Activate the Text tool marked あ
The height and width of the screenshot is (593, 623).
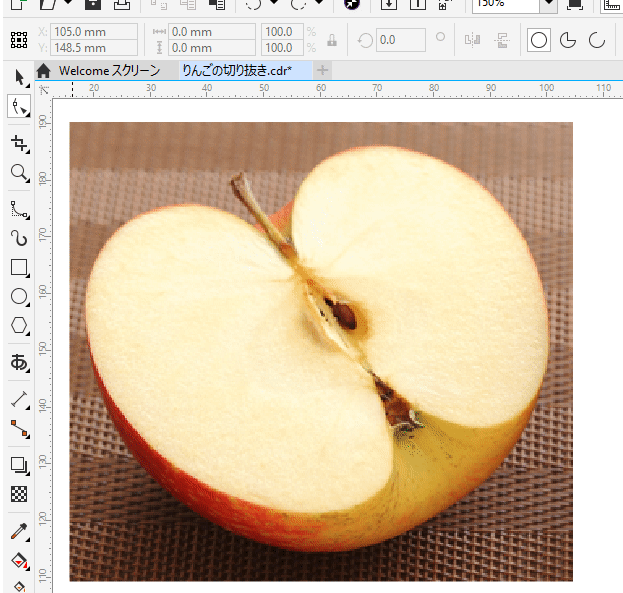click(19, 362)
